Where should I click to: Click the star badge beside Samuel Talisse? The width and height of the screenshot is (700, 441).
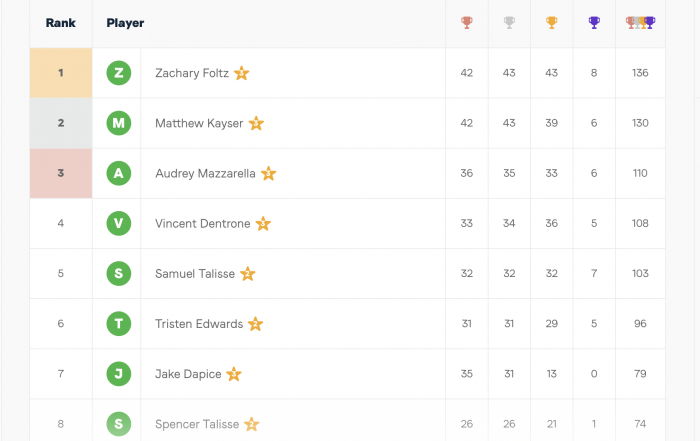(x=247, y=274)
